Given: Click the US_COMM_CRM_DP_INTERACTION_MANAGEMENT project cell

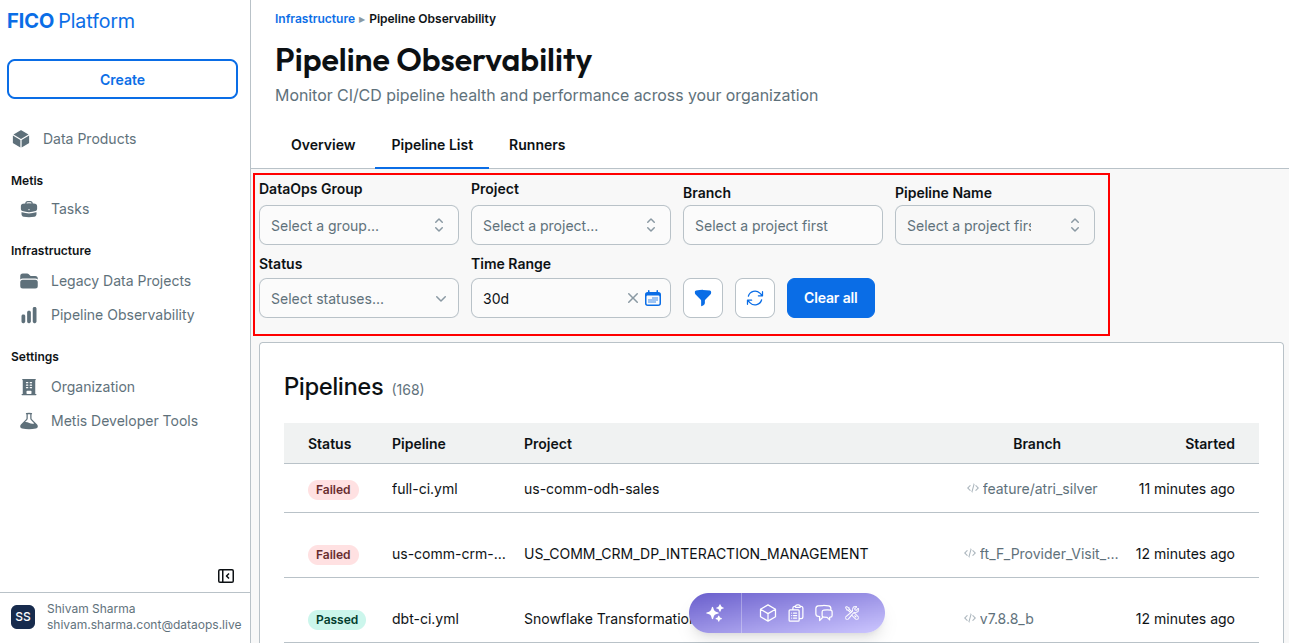Looking at the screenshot, I should click(696, 554).
